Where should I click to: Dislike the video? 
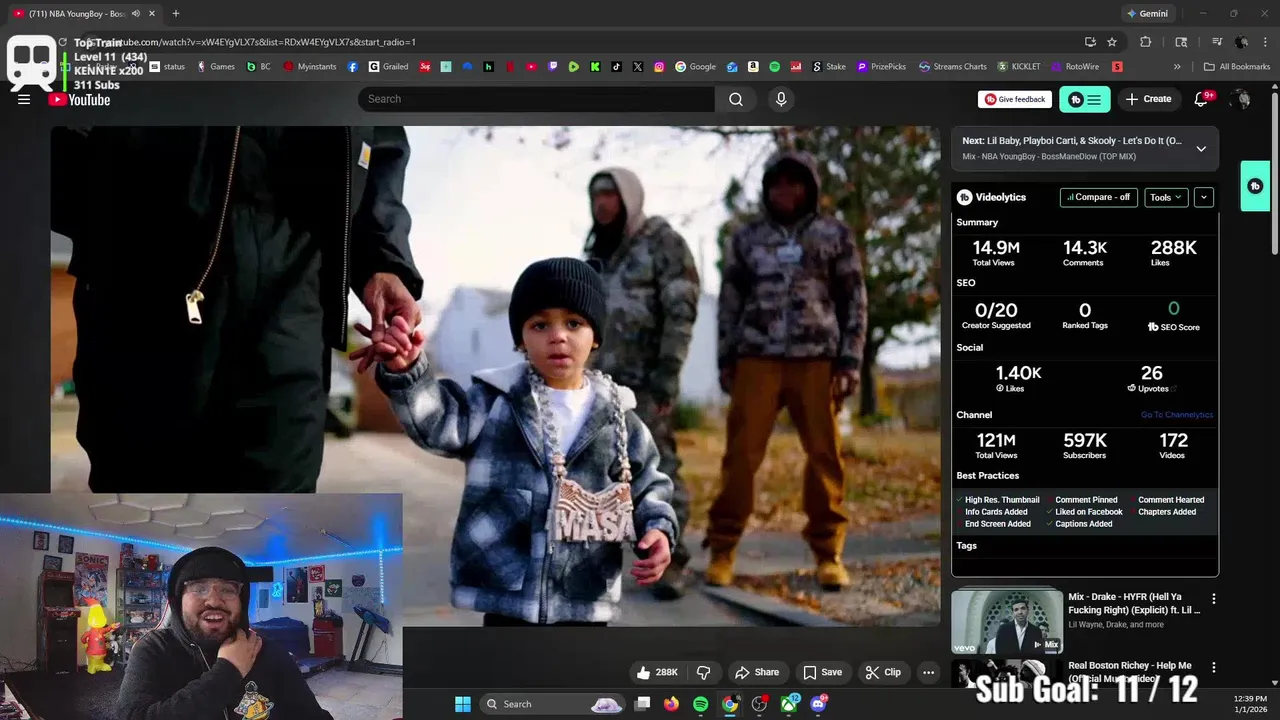[x=703, y=672]
